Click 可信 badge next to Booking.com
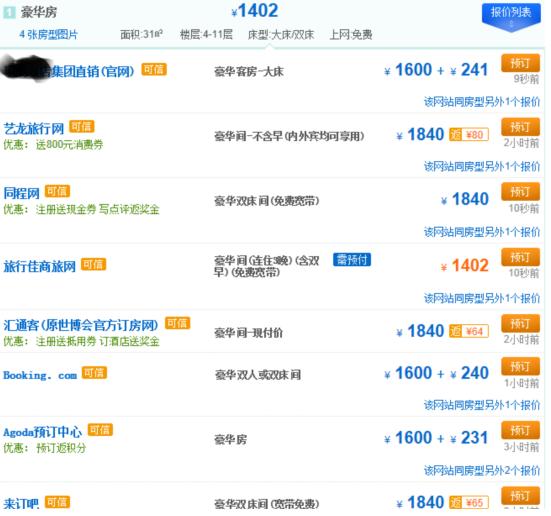551x516 pixels. point(94,373)
